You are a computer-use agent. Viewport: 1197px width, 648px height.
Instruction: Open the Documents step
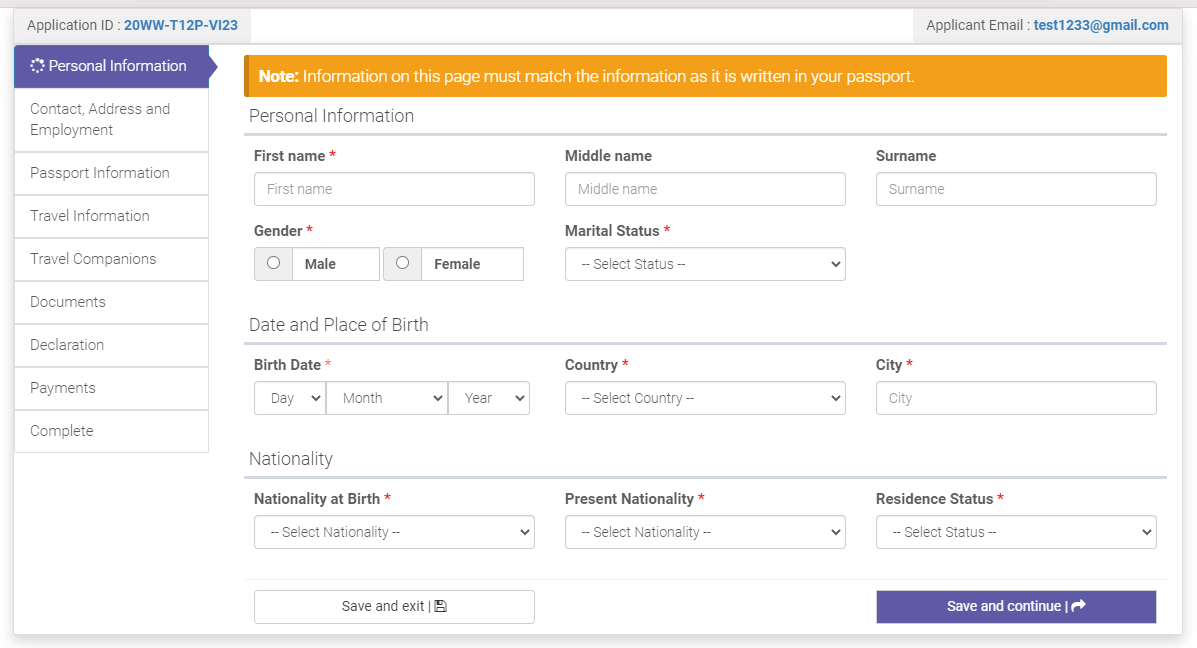pyautogui.click(x=111, y=302)
